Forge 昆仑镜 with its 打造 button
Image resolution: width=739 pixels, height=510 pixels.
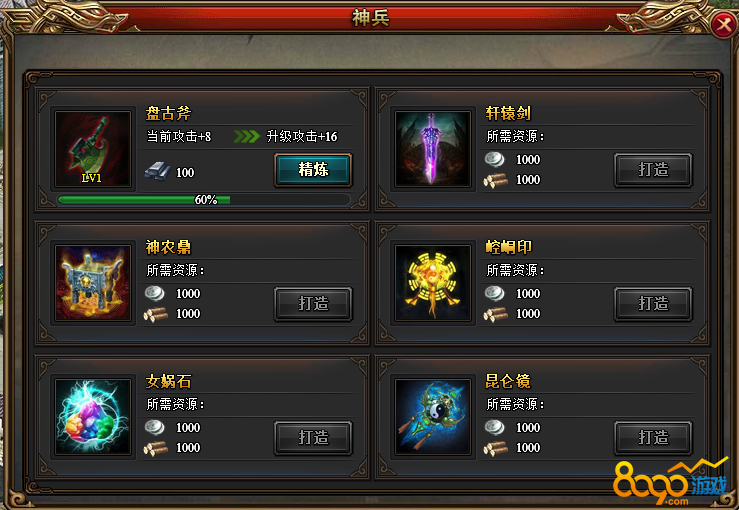click(653, 437)
